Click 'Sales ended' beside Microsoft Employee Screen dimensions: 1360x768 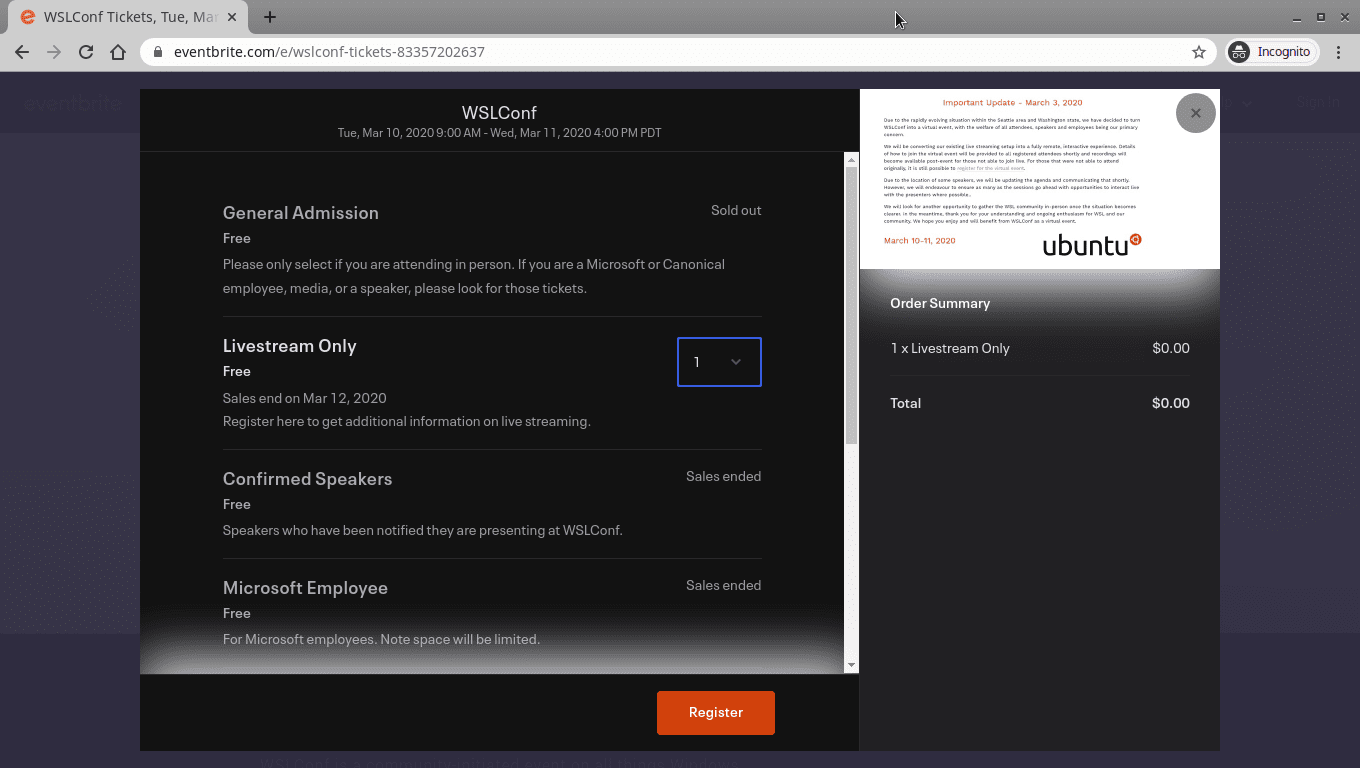point(724,585)
